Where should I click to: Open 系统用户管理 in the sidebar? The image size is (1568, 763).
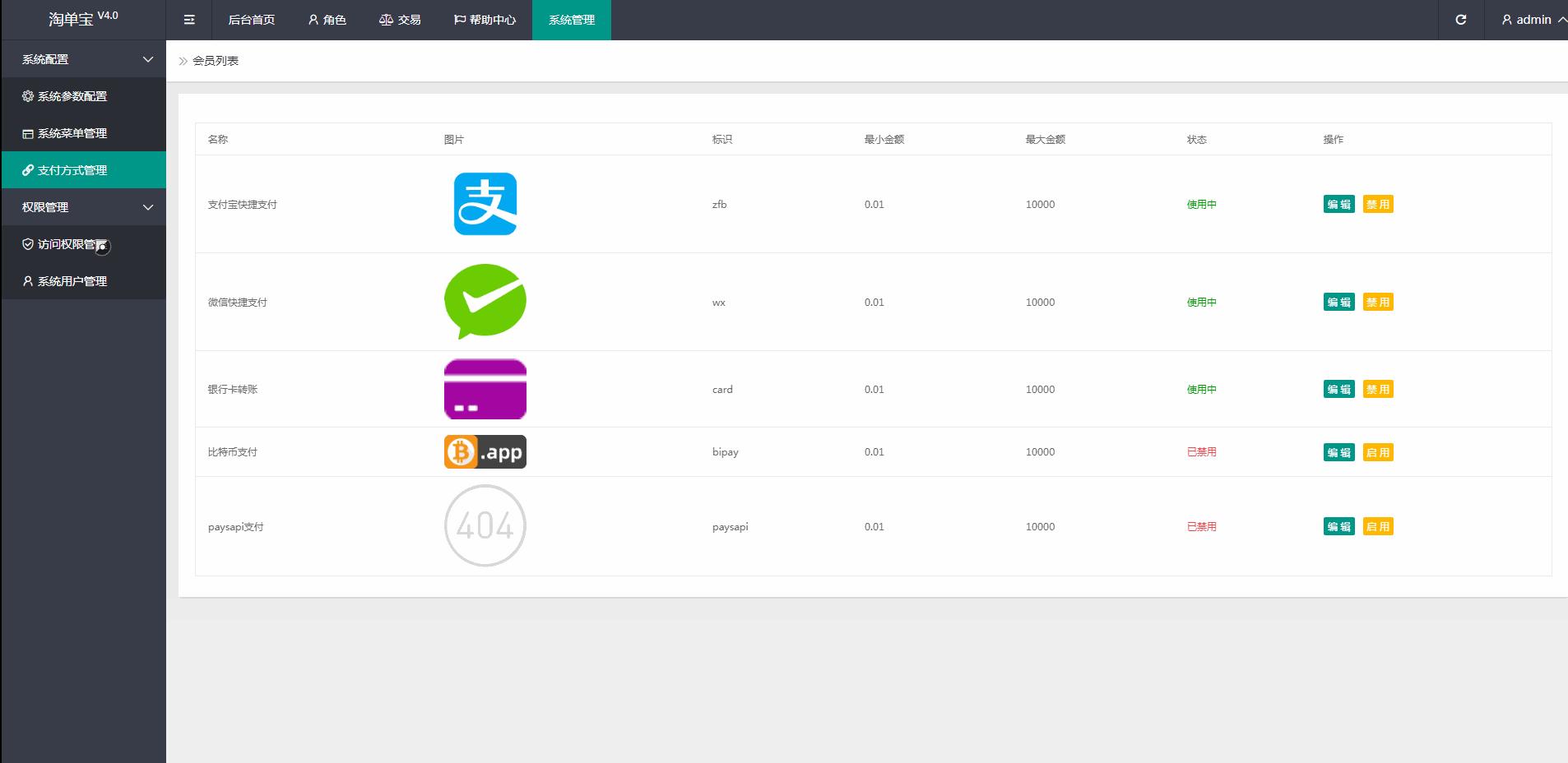(x=83, y=281)
